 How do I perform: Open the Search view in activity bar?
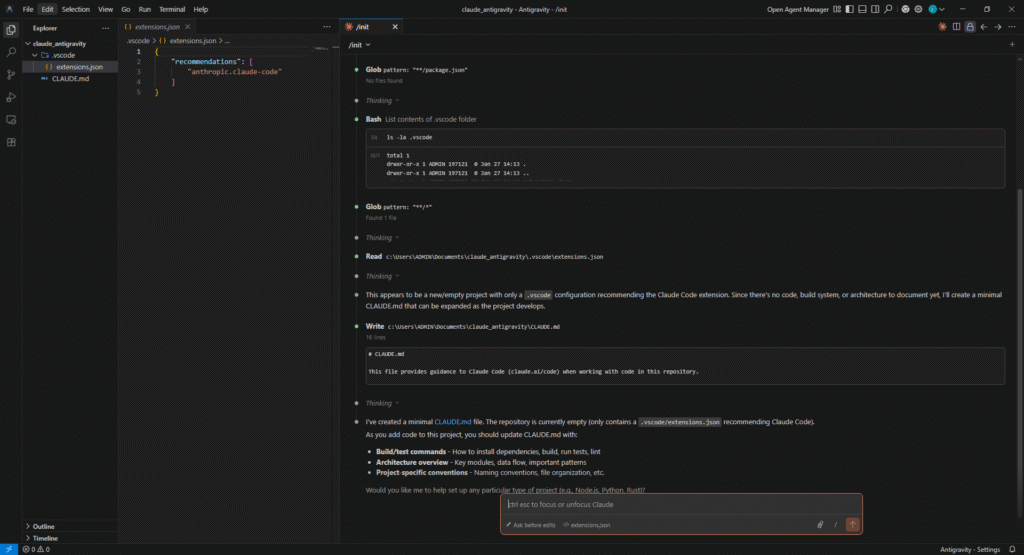(11, 52)
